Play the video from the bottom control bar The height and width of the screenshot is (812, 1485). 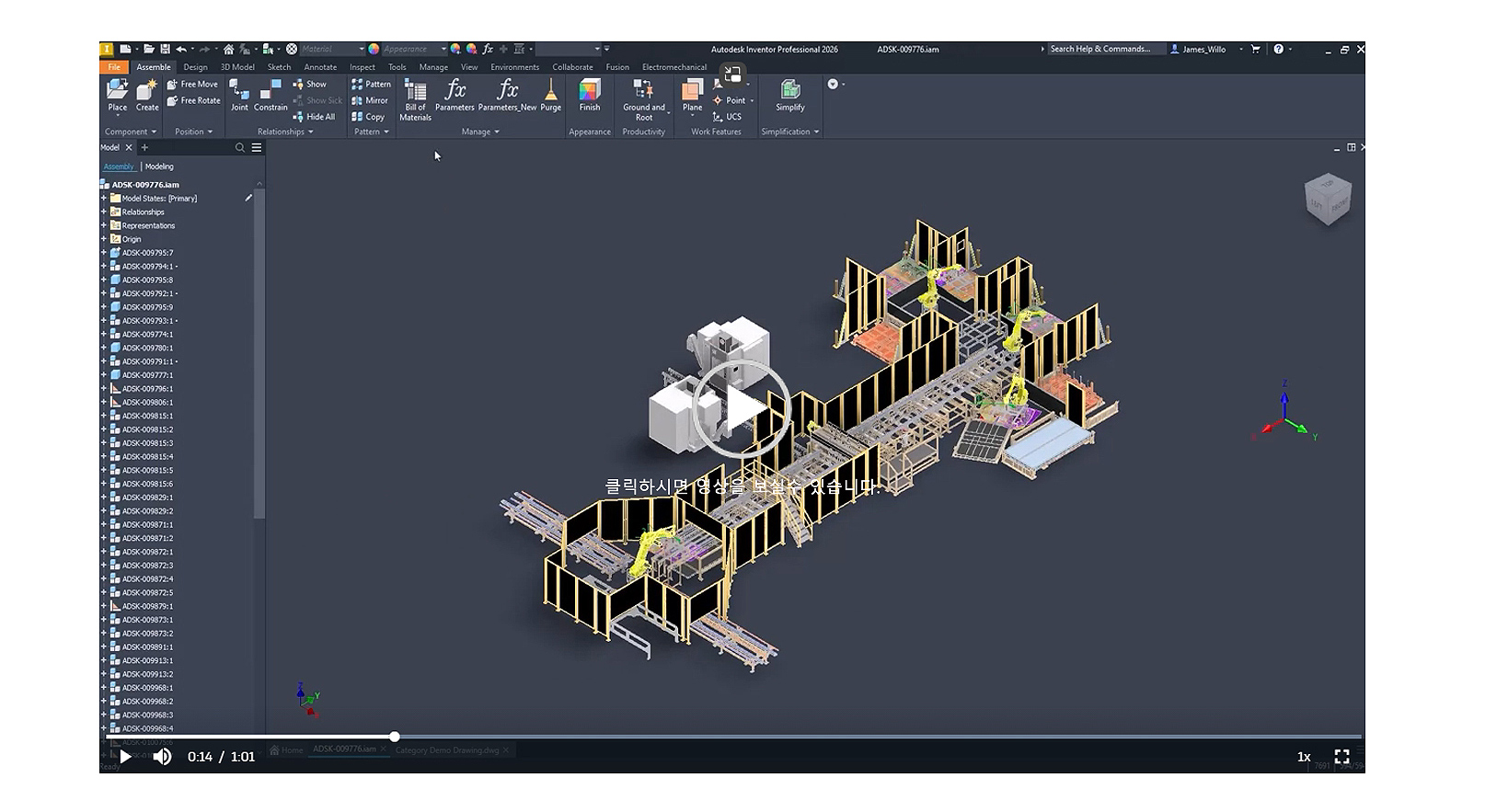(125, 757)
